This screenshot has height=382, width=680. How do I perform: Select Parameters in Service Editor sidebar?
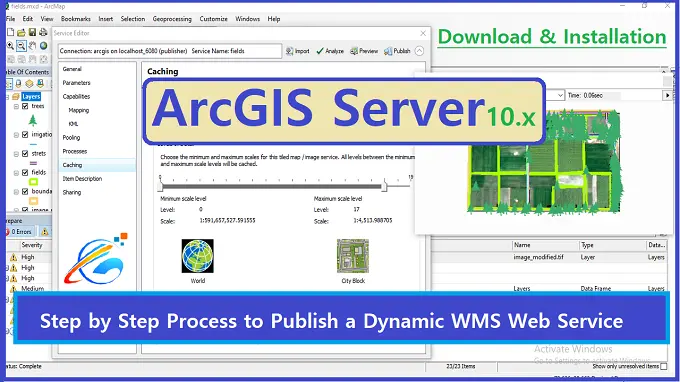tap(76, 83)
